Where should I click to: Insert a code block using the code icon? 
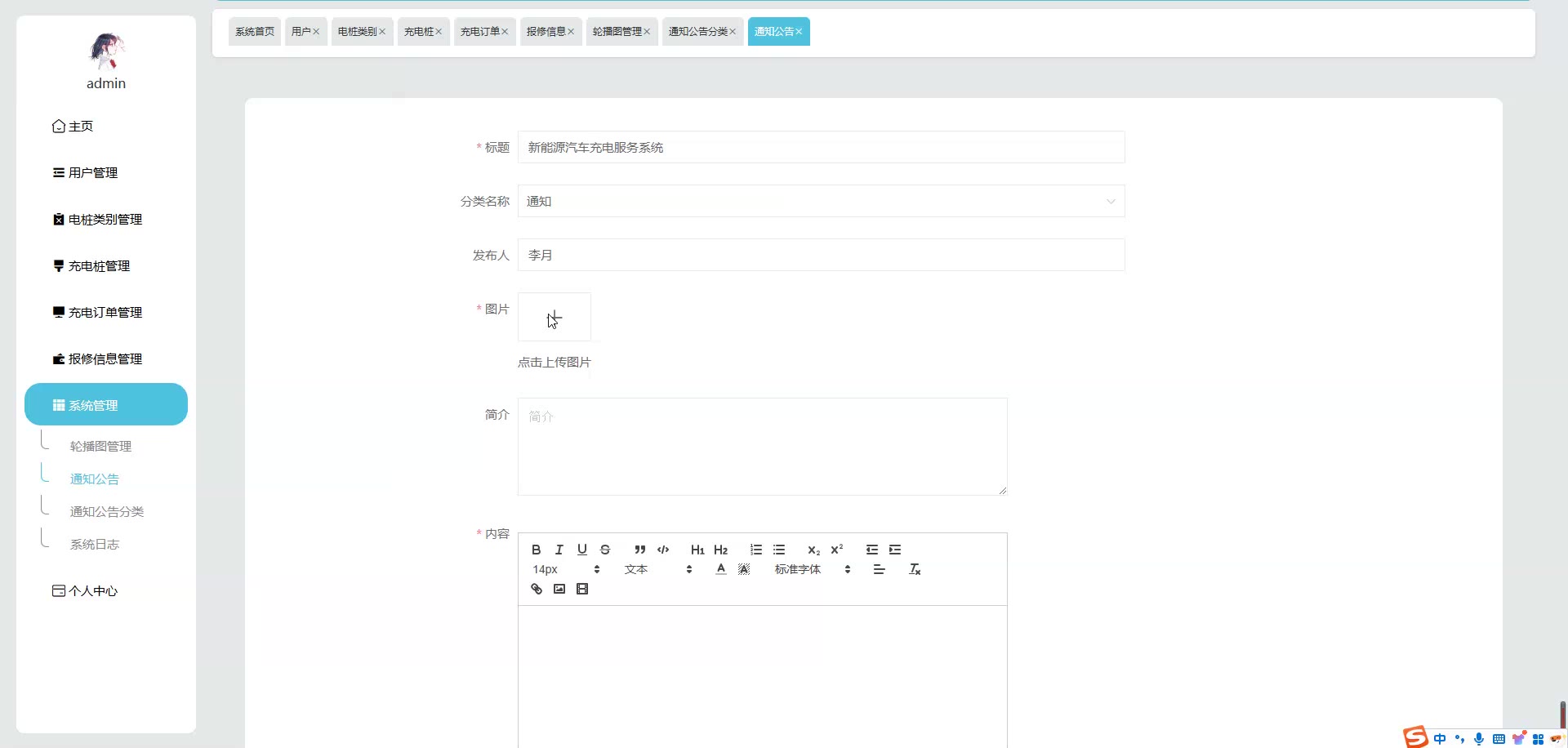pos(663,550)
